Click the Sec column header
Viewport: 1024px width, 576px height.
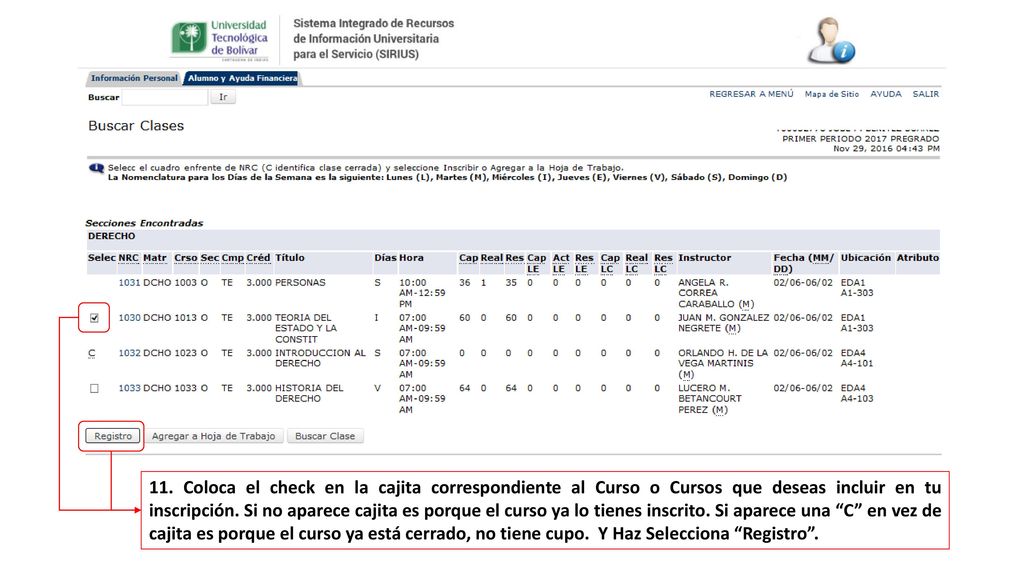(x=210, y=258)
